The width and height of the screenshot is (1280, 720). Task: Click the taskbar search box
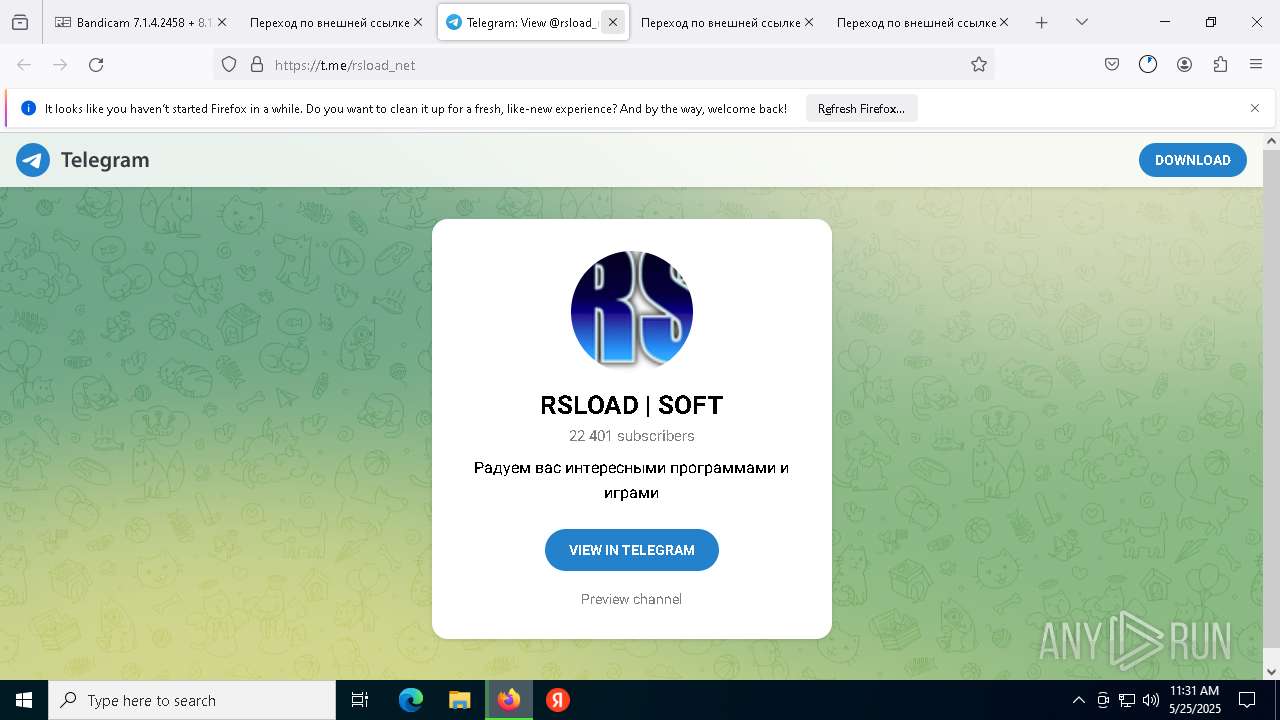click(x=192, y=700)
